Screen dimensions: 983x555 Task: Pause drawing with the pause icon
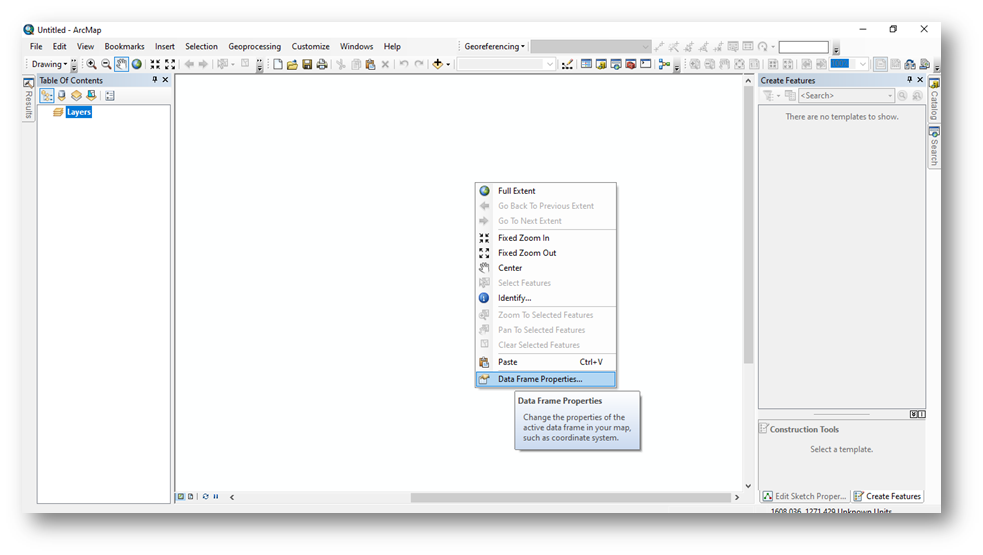point(216,497)
